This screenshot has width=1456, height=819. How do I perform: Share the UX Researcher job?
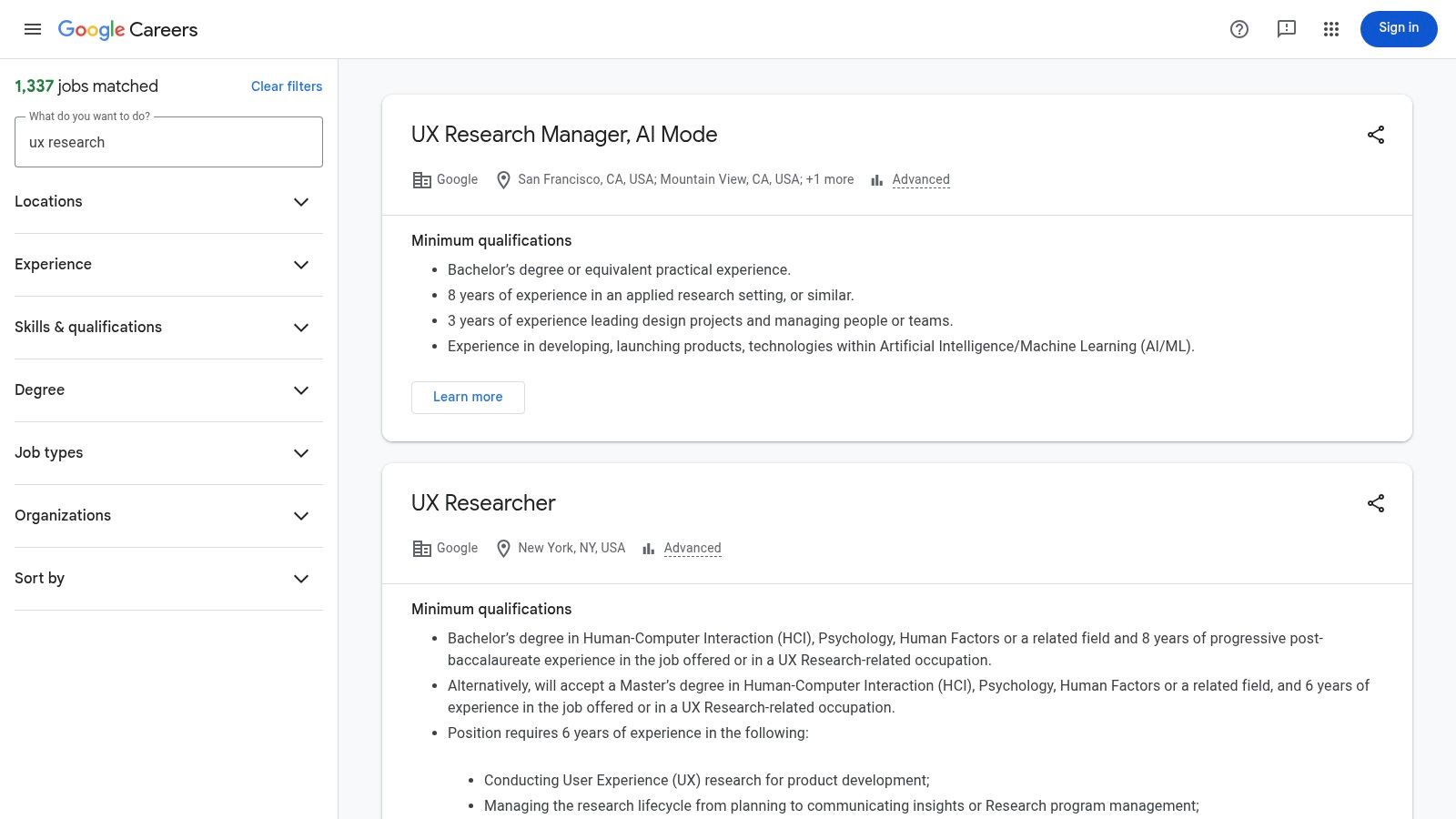coord(1376,503)
